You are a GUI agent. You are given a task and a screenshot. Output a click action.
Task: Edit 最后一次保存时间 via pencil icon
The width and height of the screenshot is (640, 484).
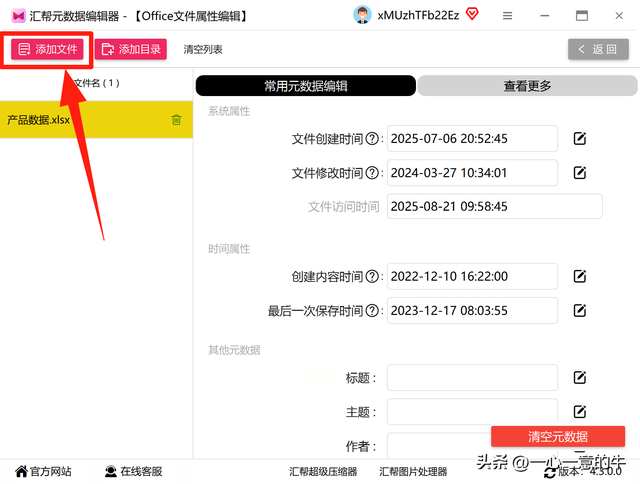click(580, 311)
